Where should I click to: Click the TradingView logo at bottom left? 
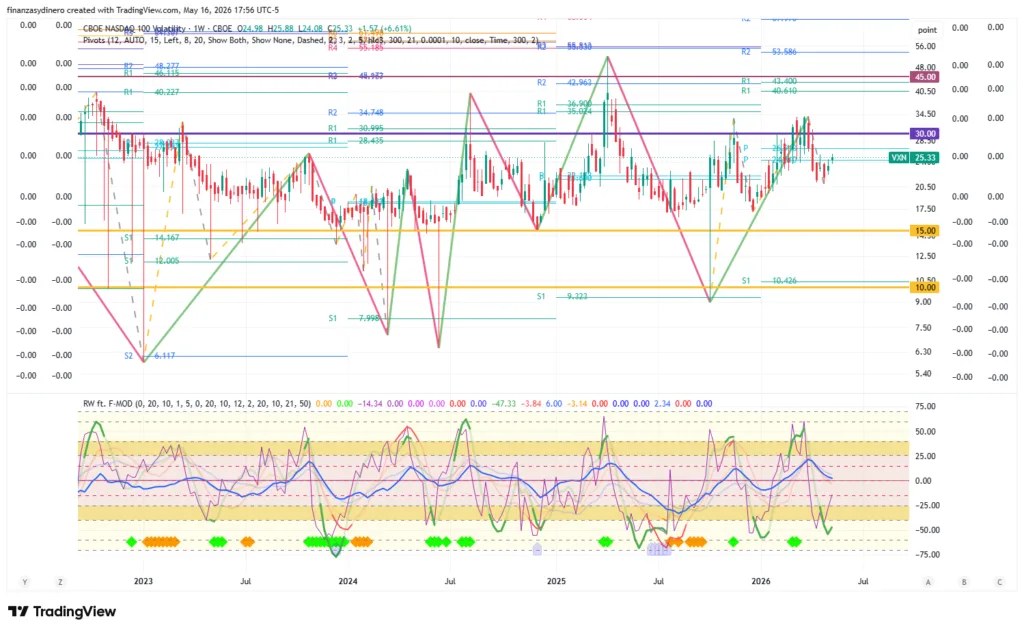(62, 612)
